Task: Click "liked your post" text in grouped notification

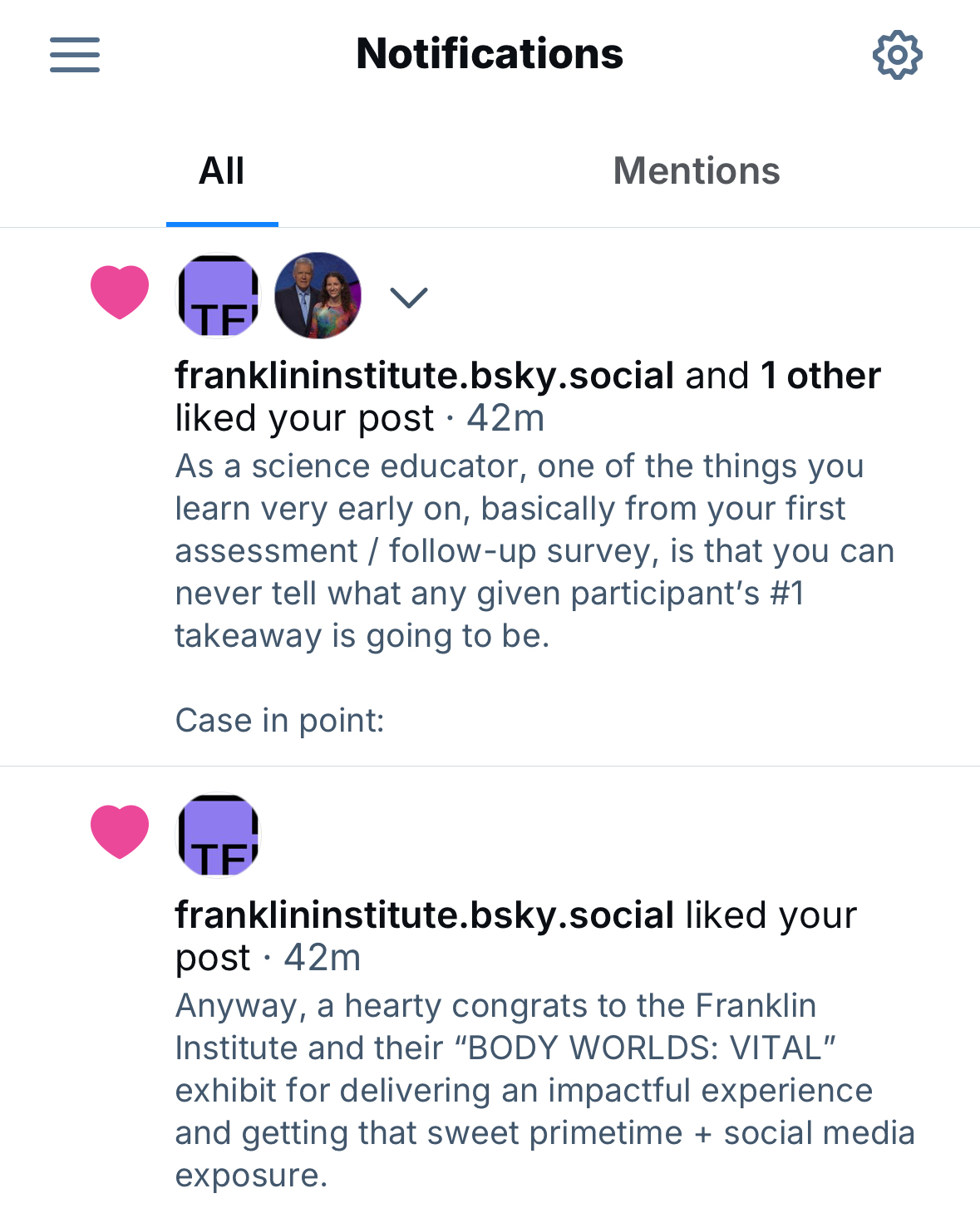Action: pos(304,418)
